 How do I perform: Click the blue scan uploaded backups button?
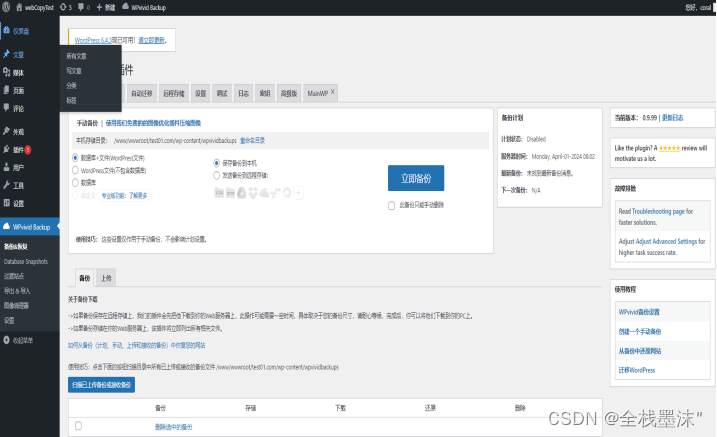click(102, 385)
